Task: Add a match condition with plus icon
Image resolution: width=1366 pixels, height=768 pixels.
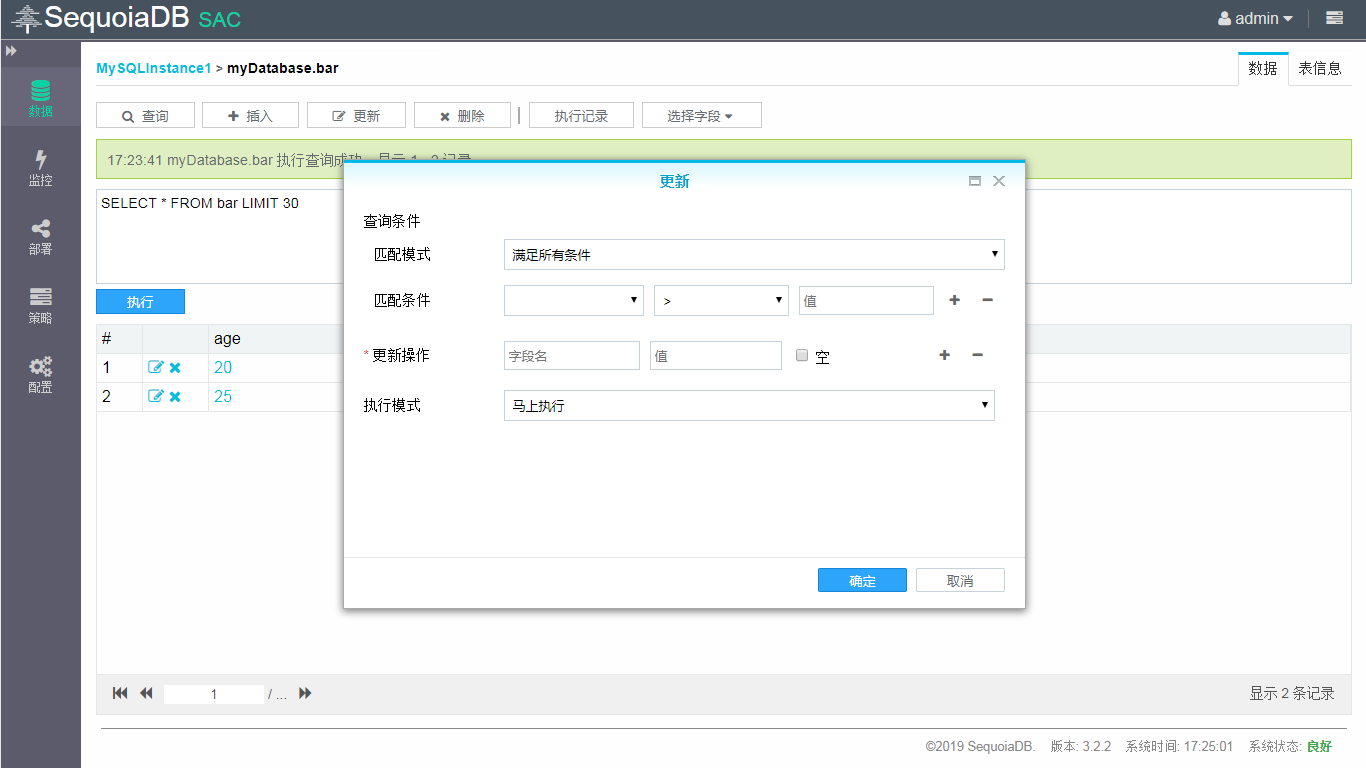Action: 954,300
